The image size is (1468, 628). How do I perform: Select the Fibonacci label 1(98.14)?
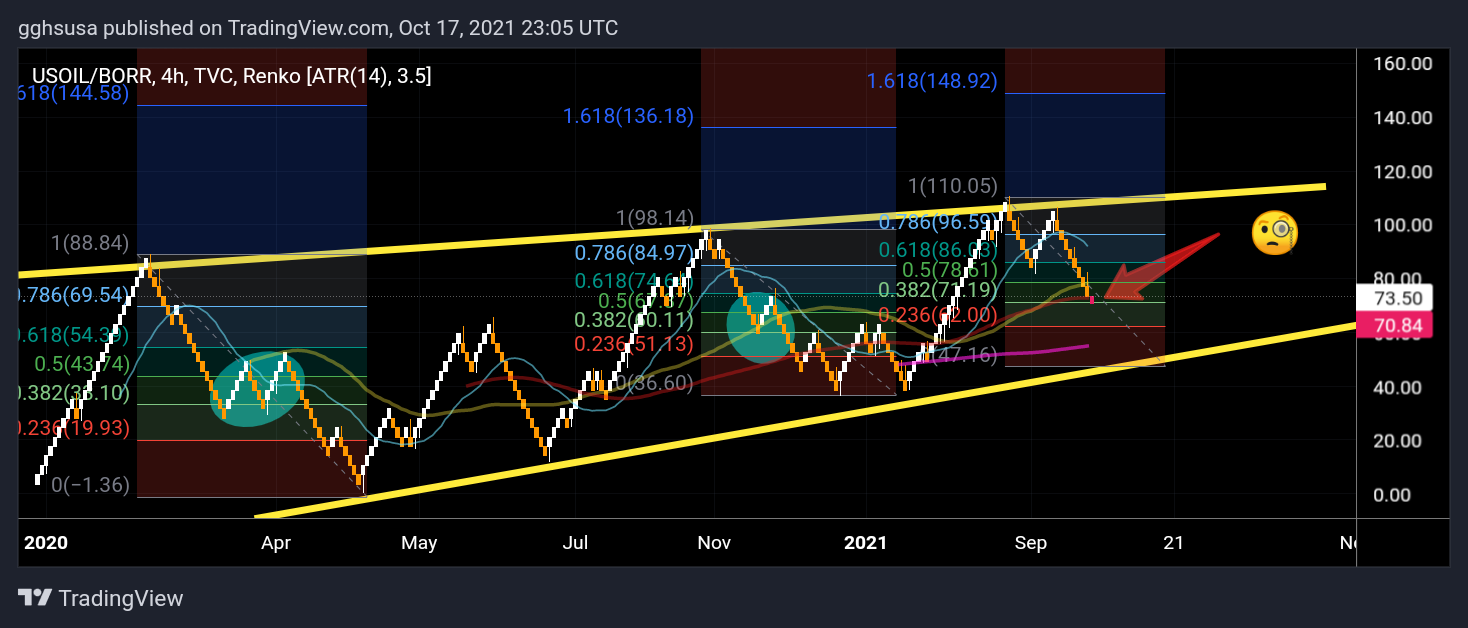pos(655,218)
